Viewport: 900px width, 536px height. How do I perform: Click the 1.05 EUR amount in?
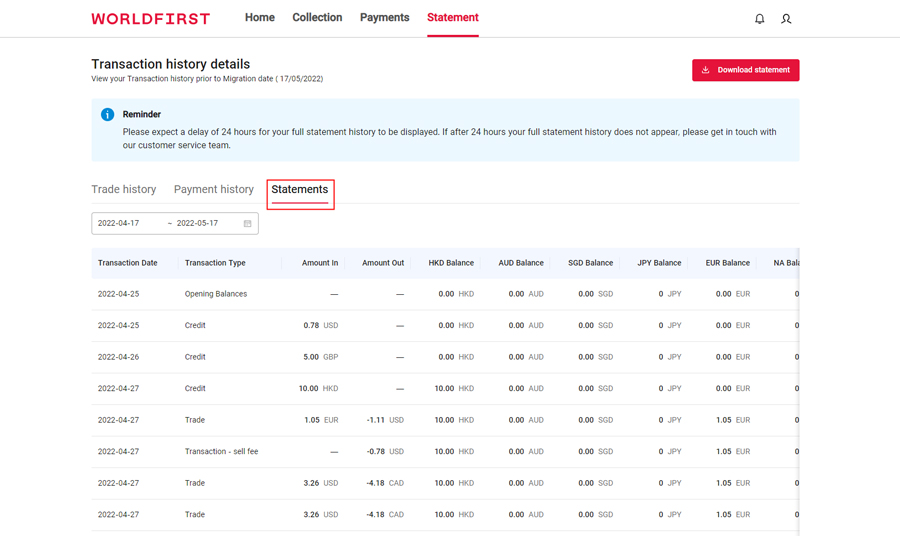point(321,420)
